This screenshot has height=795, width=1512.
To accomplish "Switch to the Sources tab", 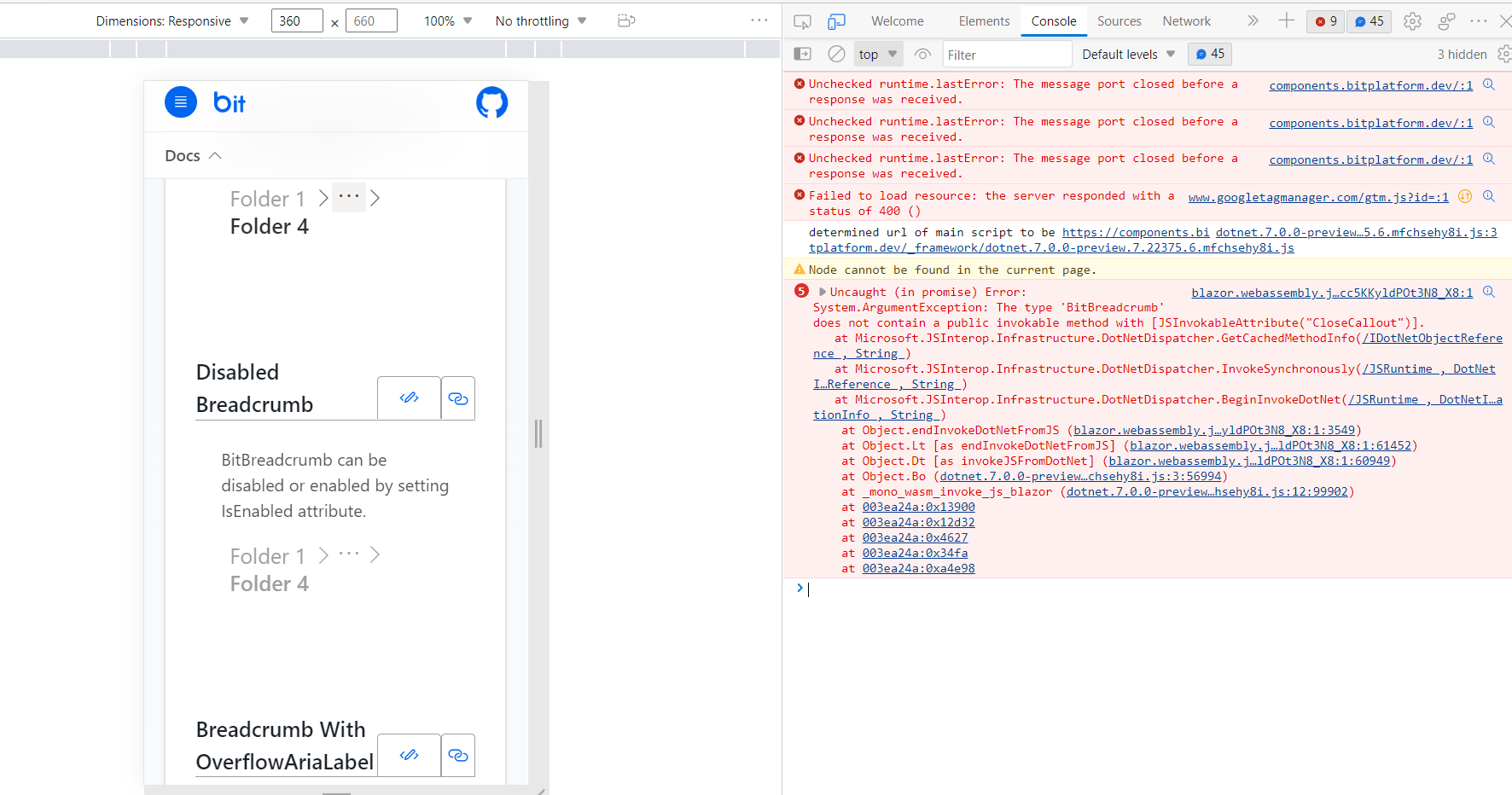I will pyautogui.click(x=1119, y=20).
